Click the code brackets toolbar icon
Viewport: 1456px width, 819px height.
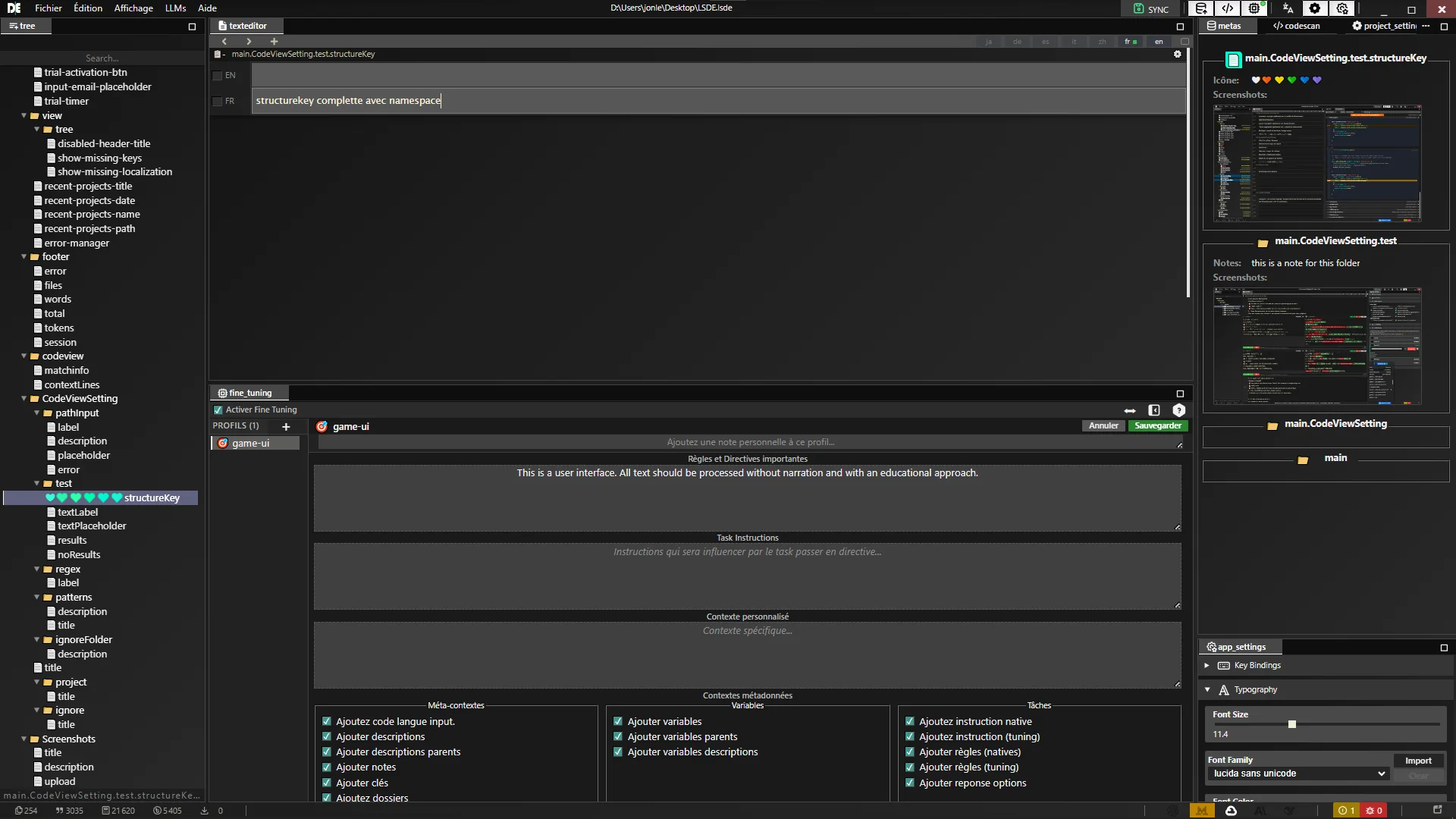click(1228, 8)
